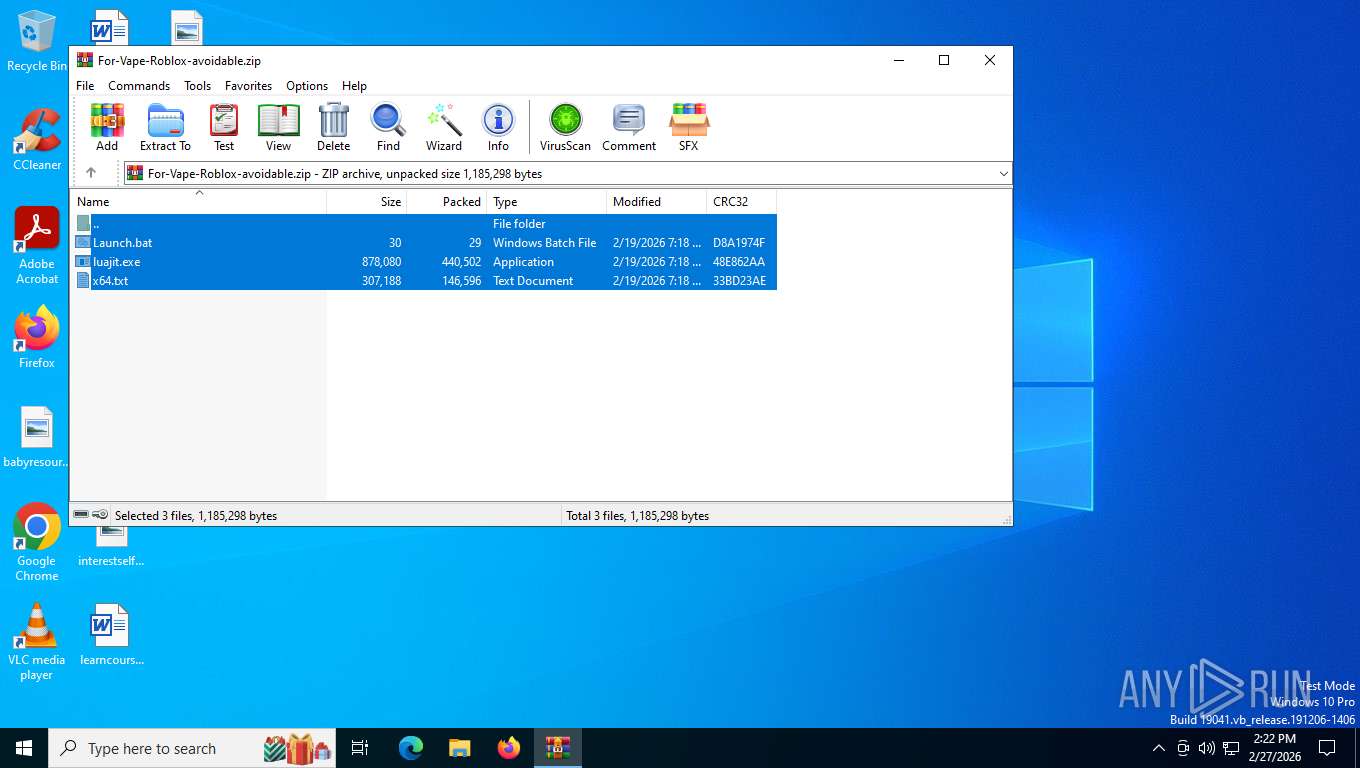Select the Launch.bat file row
The height and width of the screenshot is (768, 1360).
click(x=424, y=243)
